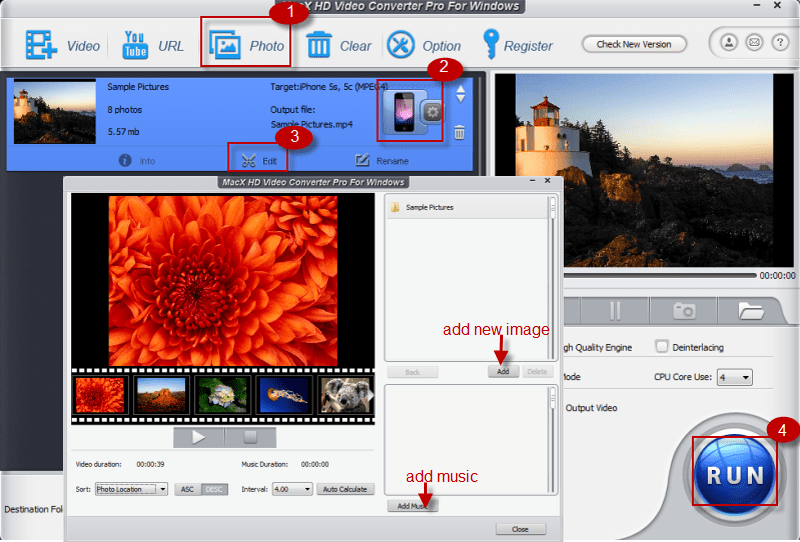Click the lighthouse preview in the main window
800x542 pixels.
pyautogui.click(x=644, y=170)
